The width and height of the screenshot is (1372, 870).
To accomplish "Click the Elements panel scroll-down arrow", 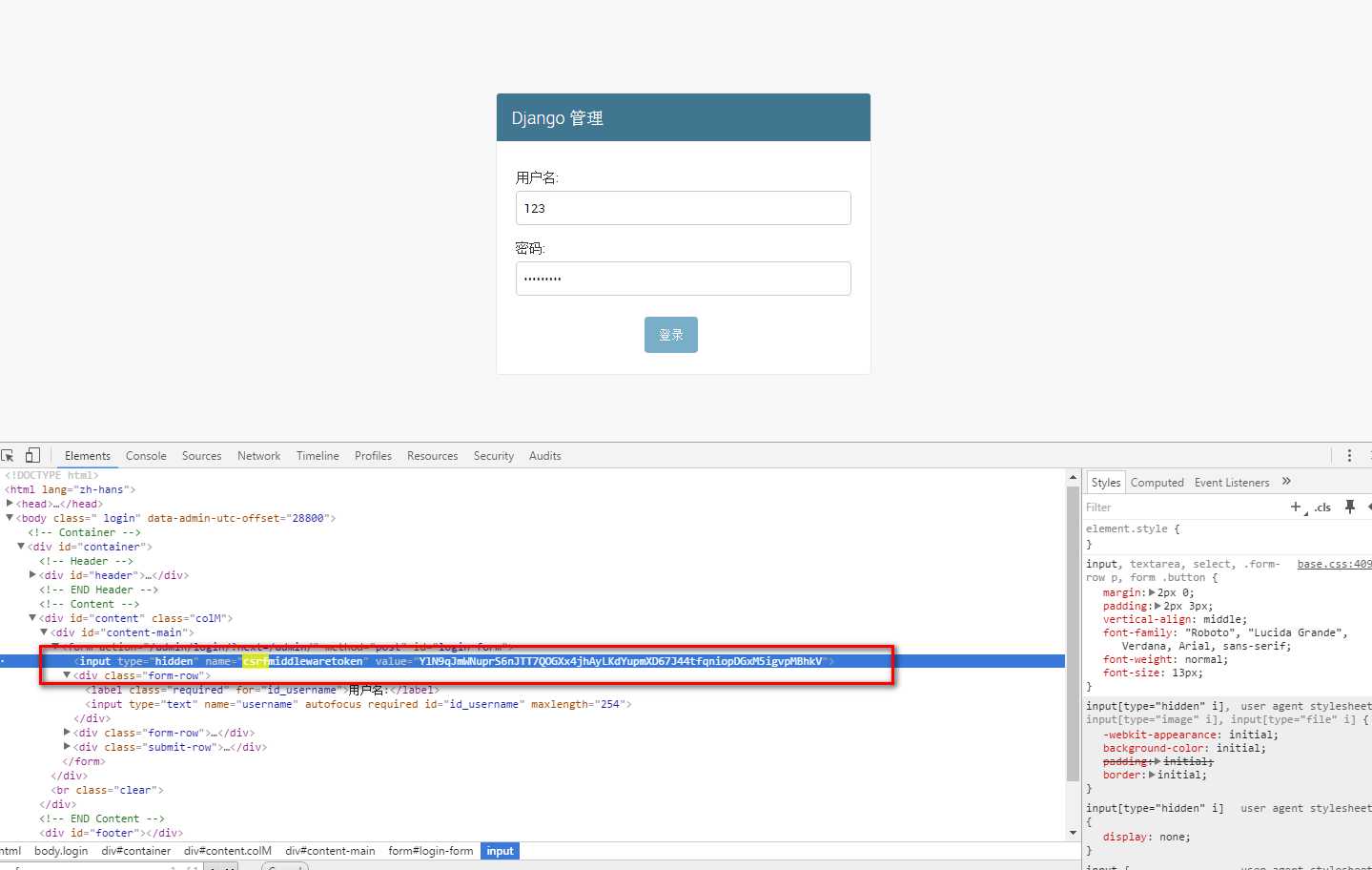I will [x=1073, y=833].
